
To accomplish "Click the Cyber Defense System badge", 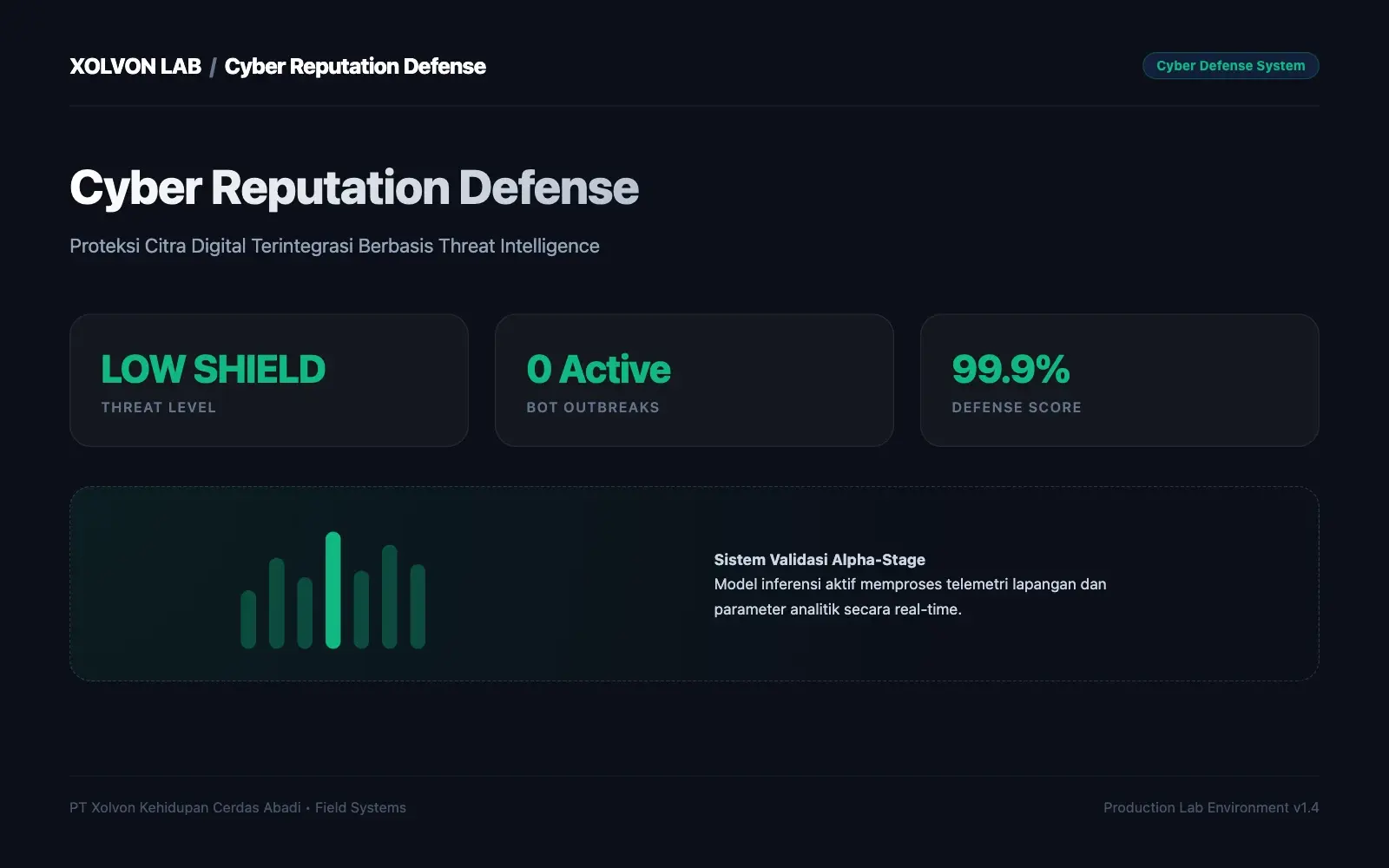I will point(1230,66).
